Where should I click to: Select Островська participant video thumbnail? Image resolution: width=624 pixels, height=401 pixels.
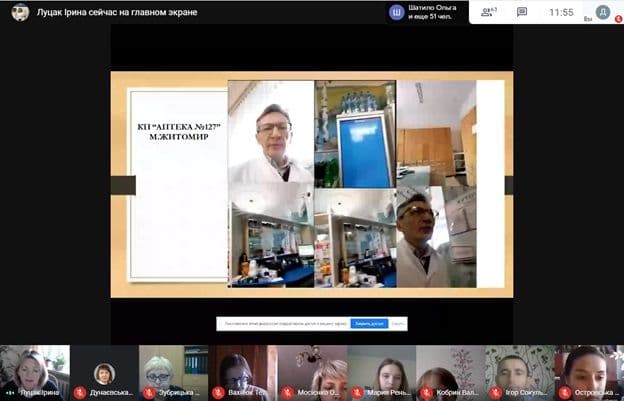coord(589,373)
